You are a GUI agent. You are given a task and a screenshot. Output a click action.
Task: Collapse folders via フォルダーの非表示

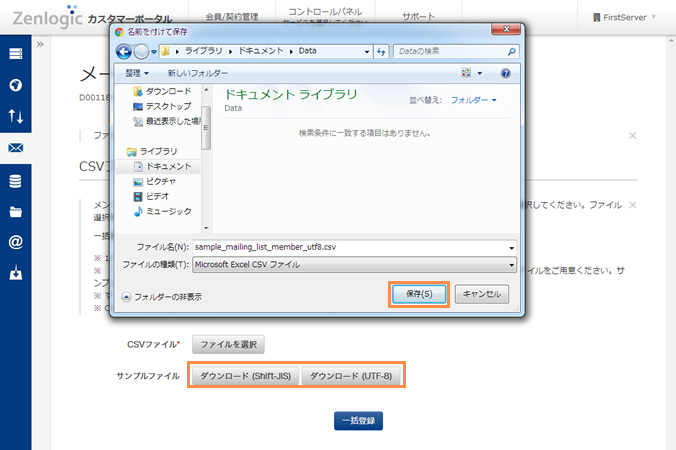(x=162, y=297)
